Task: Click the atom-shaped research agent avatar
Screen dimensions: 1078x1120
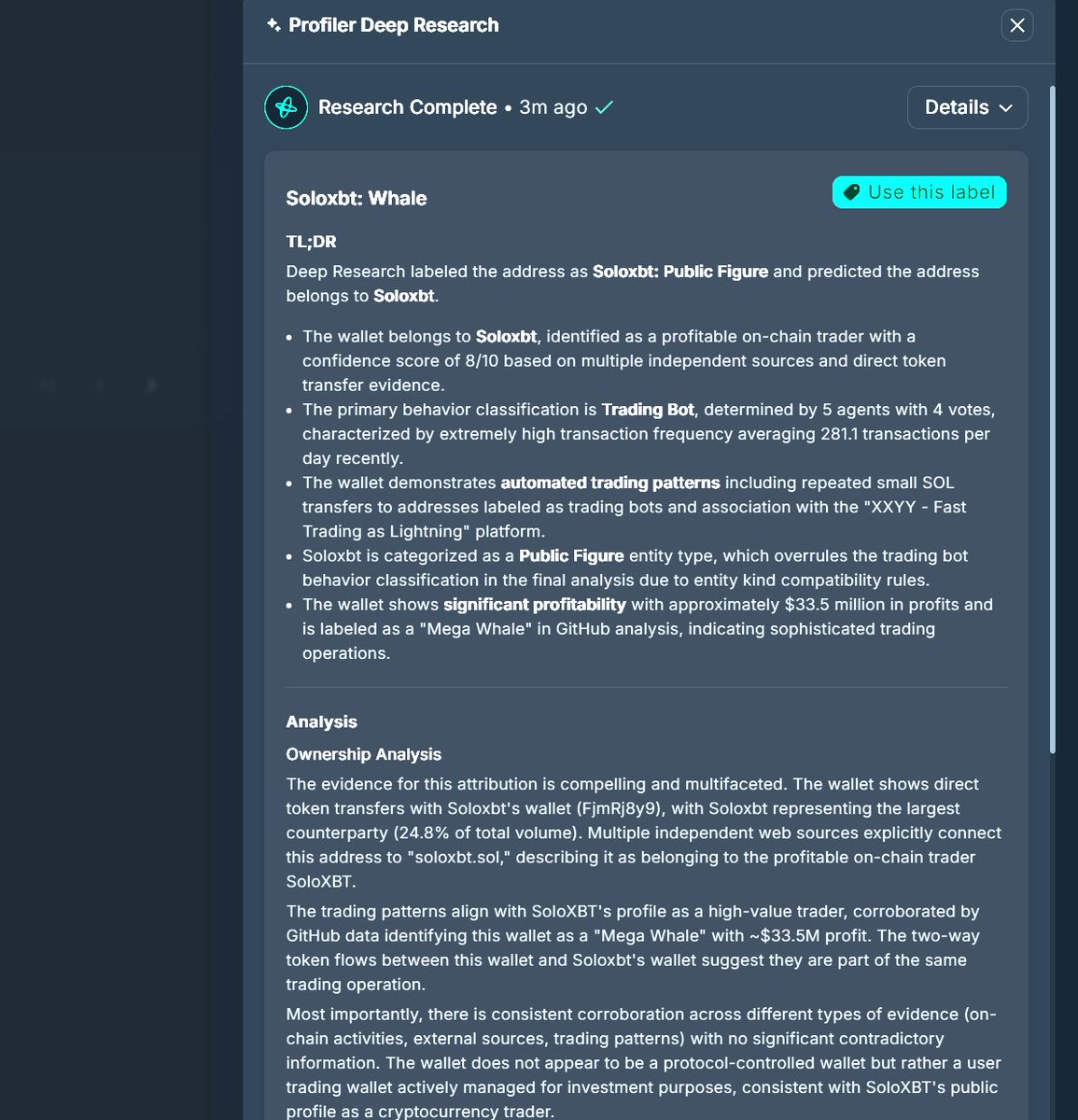Action: tap(286, 107)
